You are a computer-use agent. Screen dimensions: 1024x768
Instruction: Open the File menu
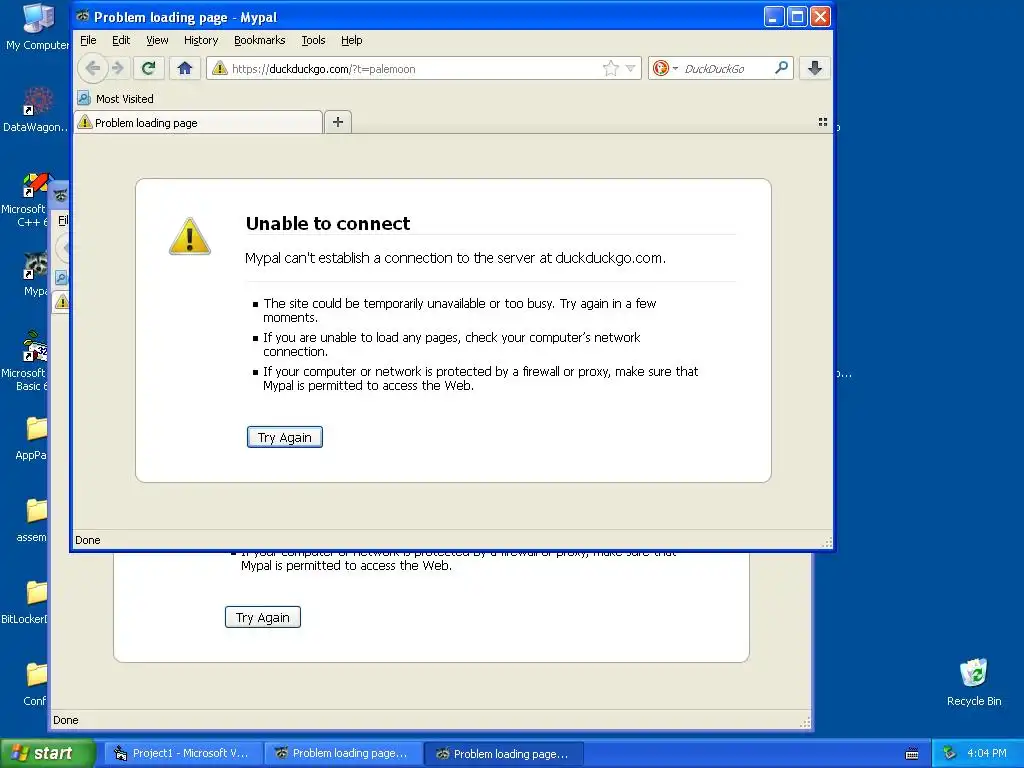pyautogui.click(x=88, y=40)
